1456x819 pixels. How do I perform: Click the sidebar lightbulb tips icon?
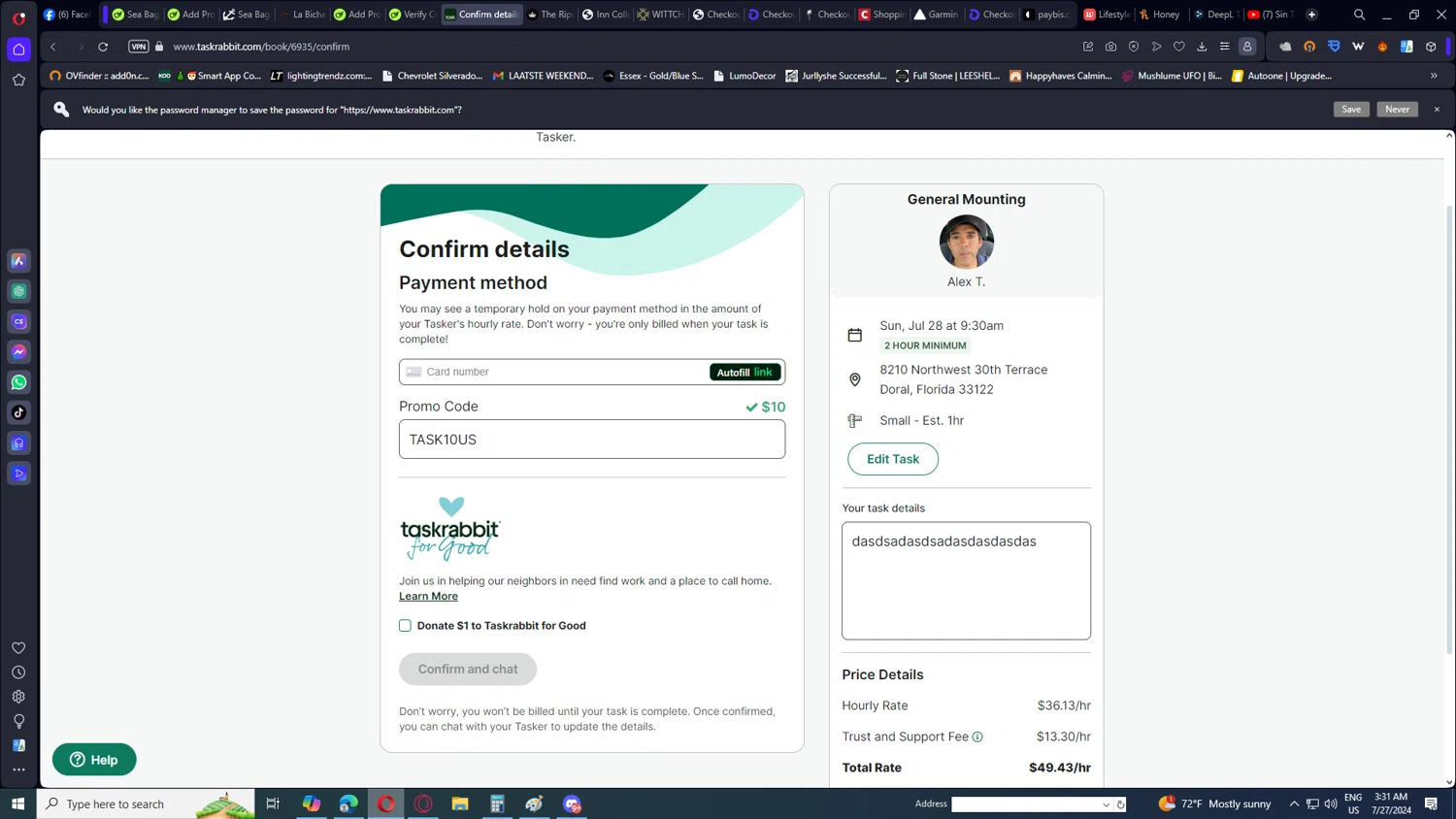tap(18, 721)
